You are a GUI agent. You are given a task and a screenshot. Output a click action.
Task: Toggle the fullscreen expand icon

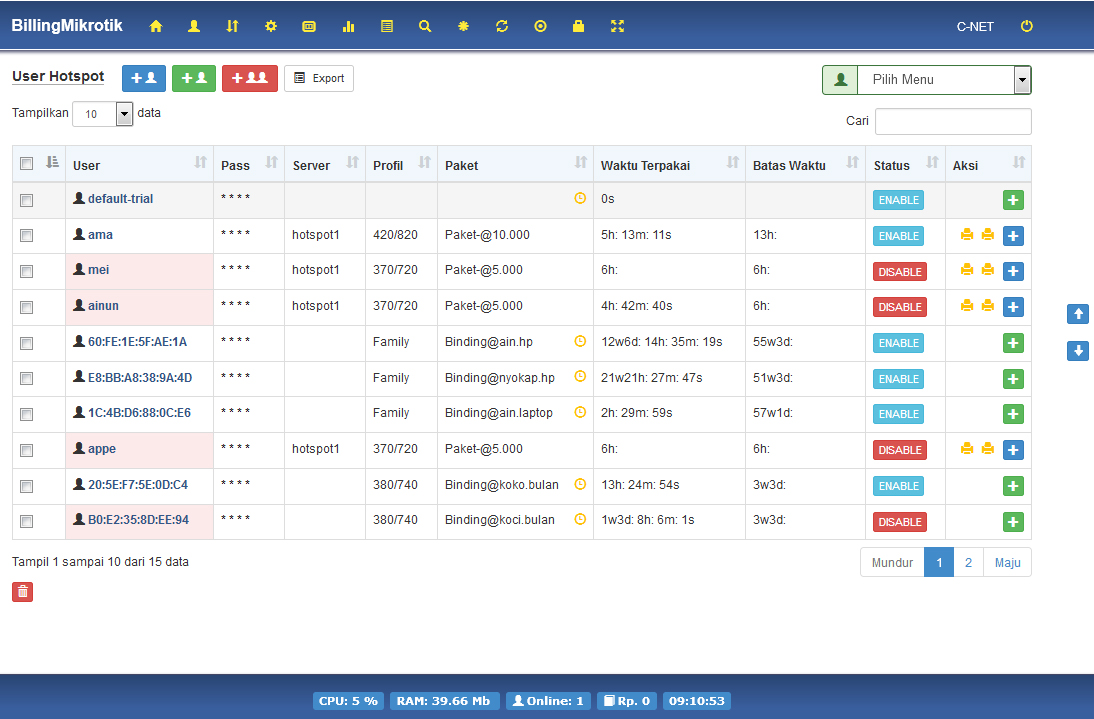click(x=617, y=26)
